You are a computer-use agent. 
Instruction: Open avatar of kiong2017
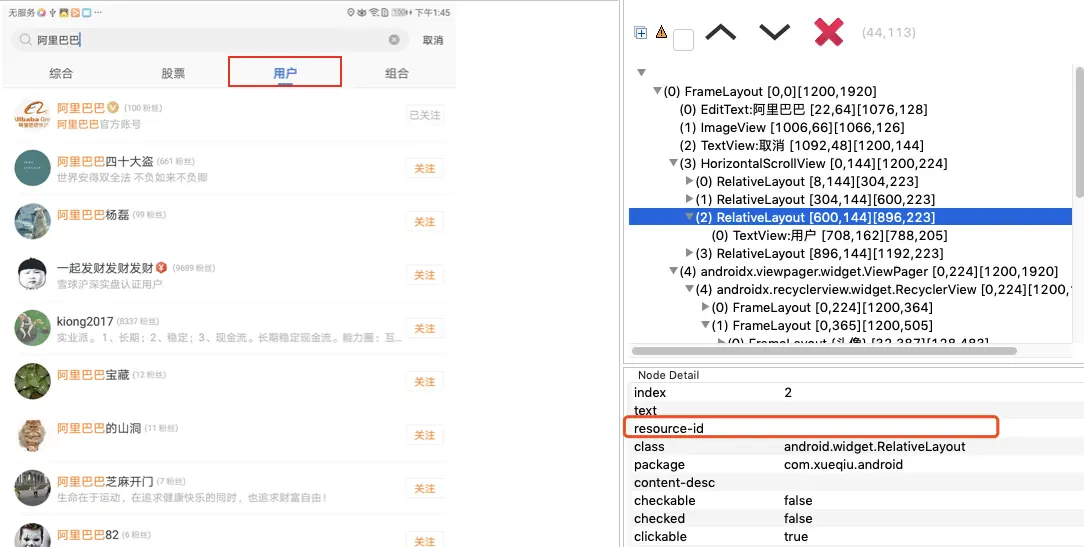[x=32, y=328]
